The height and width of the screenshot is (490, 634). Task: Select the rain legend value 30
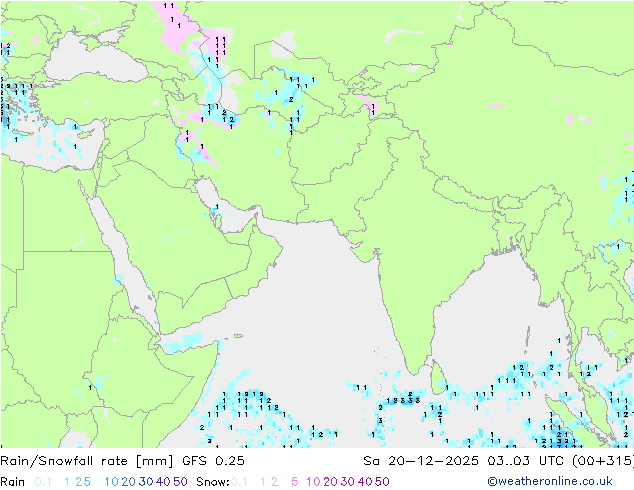click(x=146, y=482)
